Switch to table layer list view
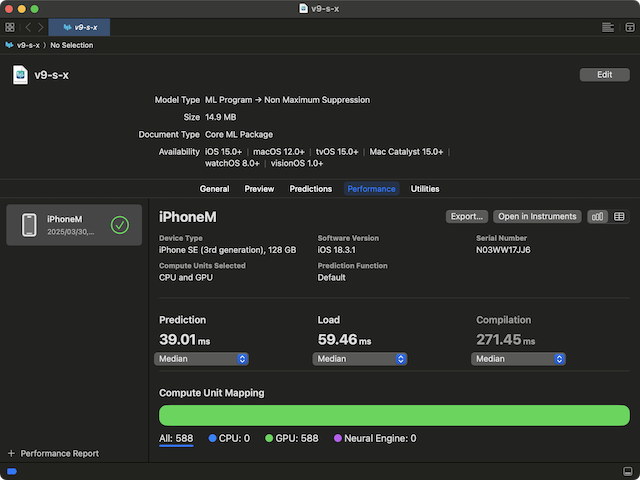The image size is (640, 480). click(x=619, y=216)
